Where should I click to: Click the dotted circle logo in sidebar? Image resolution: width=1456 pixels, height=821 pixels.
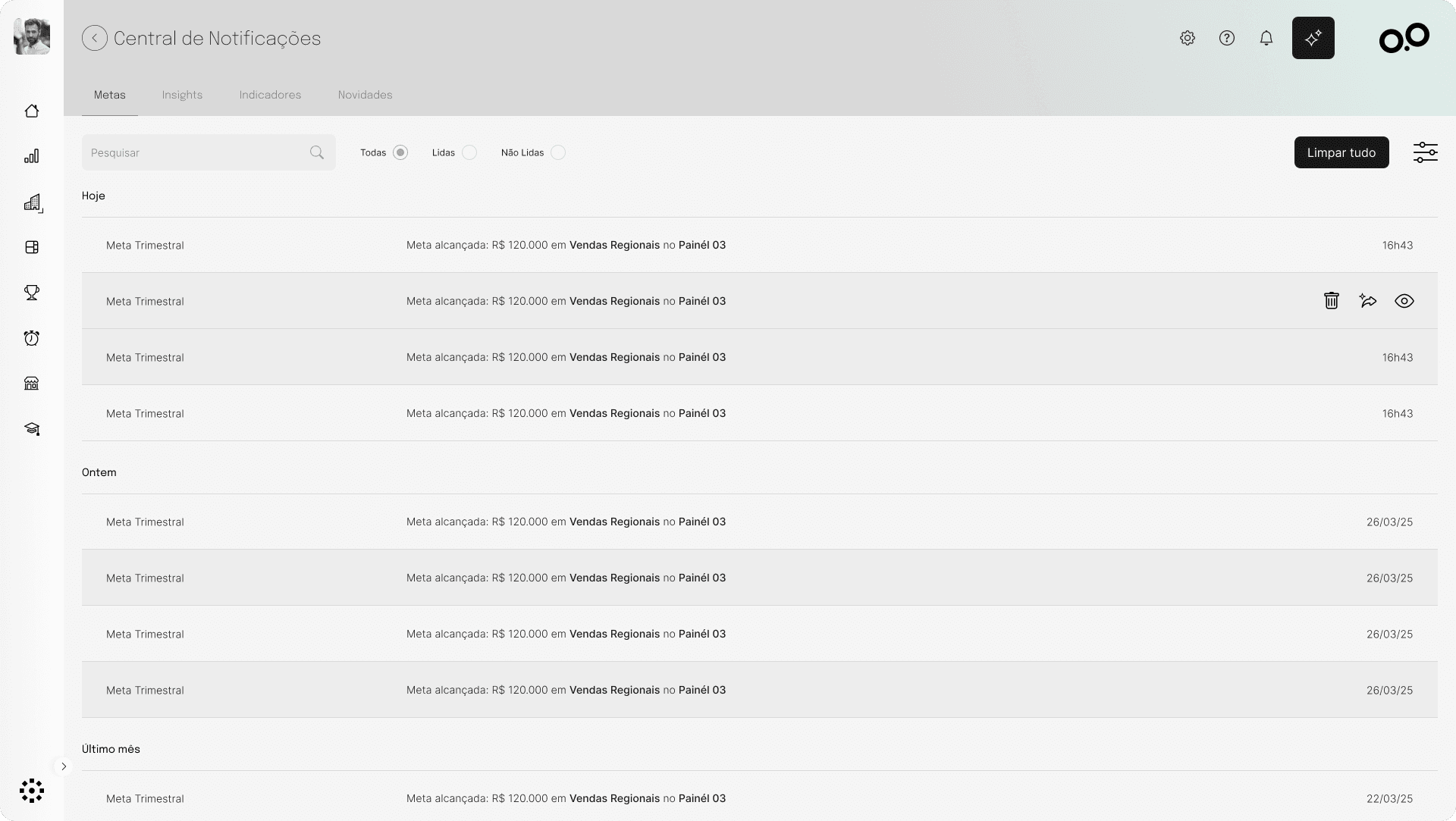click(x=32, y=791)
